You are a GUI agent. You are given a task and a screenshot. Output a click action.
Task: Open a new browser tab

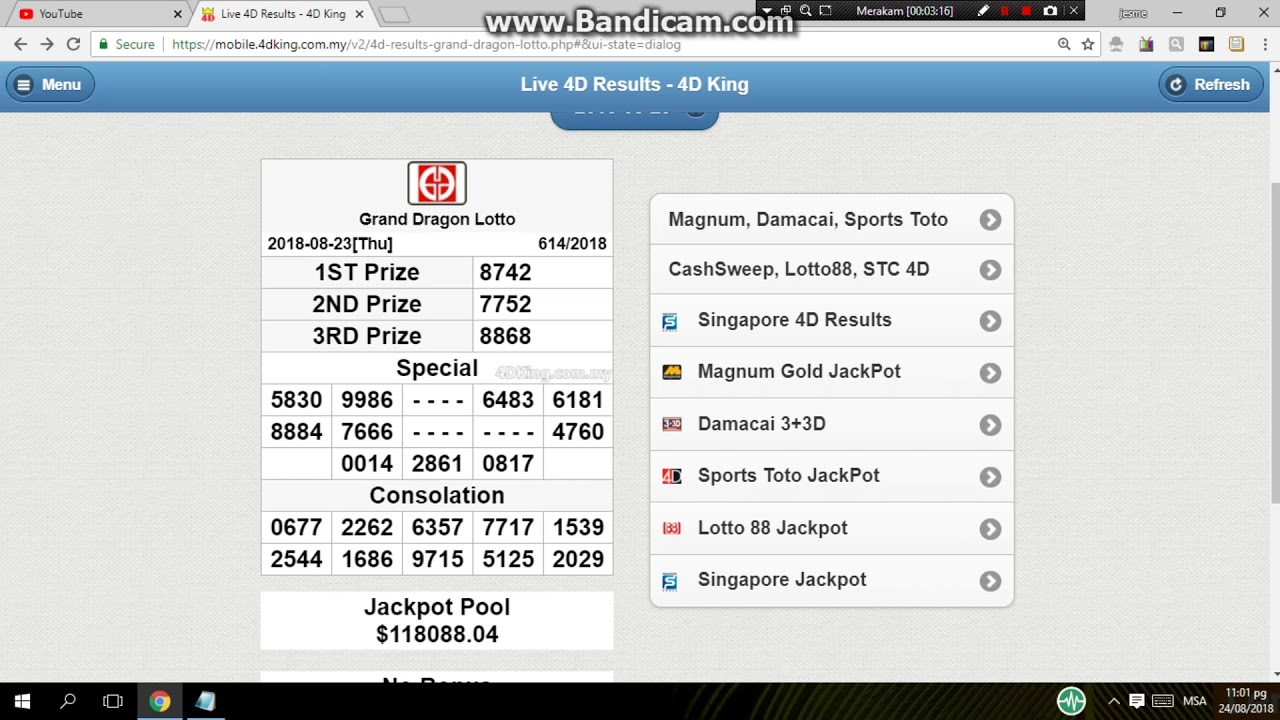pos(394,15)
